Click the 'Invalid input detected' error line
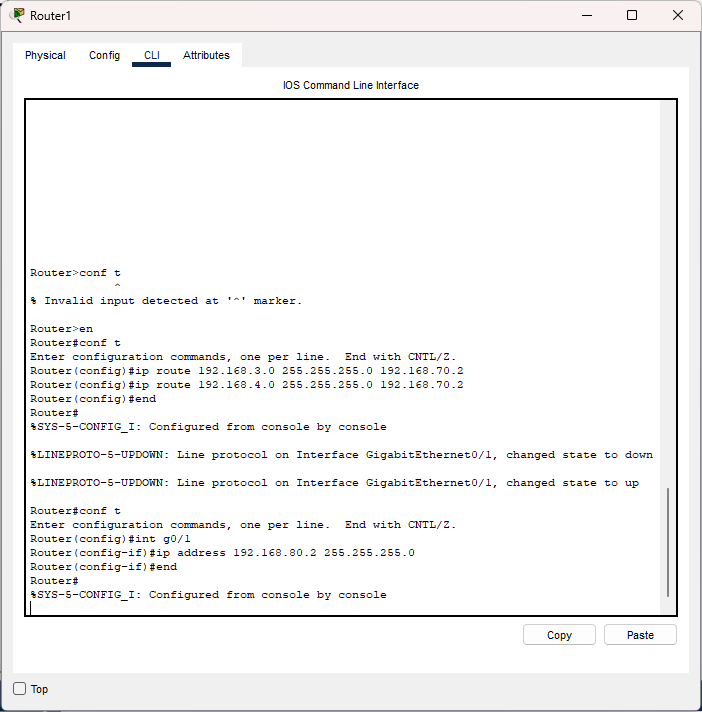Image resolution: width=702 pixels, height=712 pixels. [166, 301]
